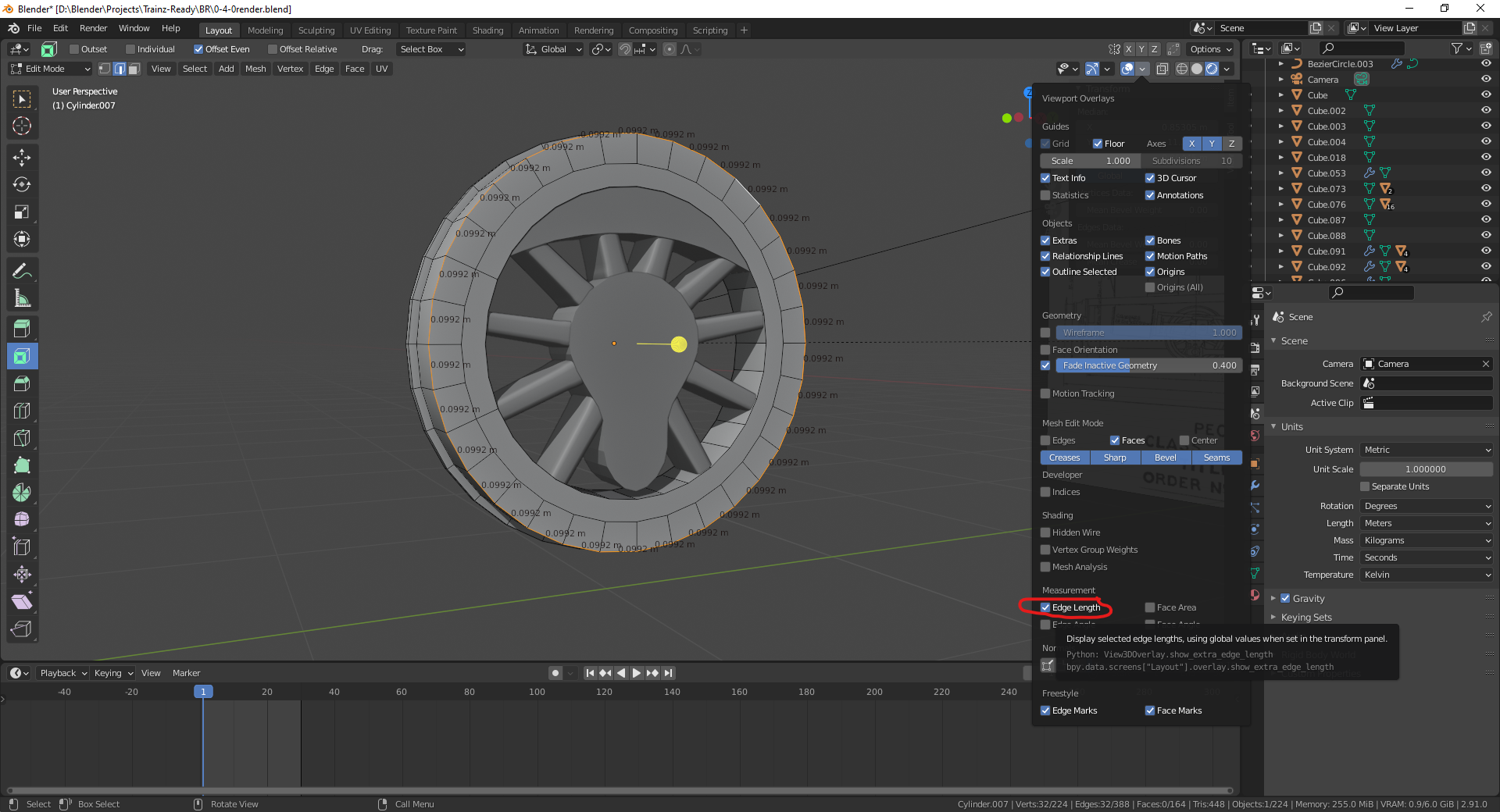Screen dimensions: 1500x812
Task: Select the Move tool
Action: point(22,158)
